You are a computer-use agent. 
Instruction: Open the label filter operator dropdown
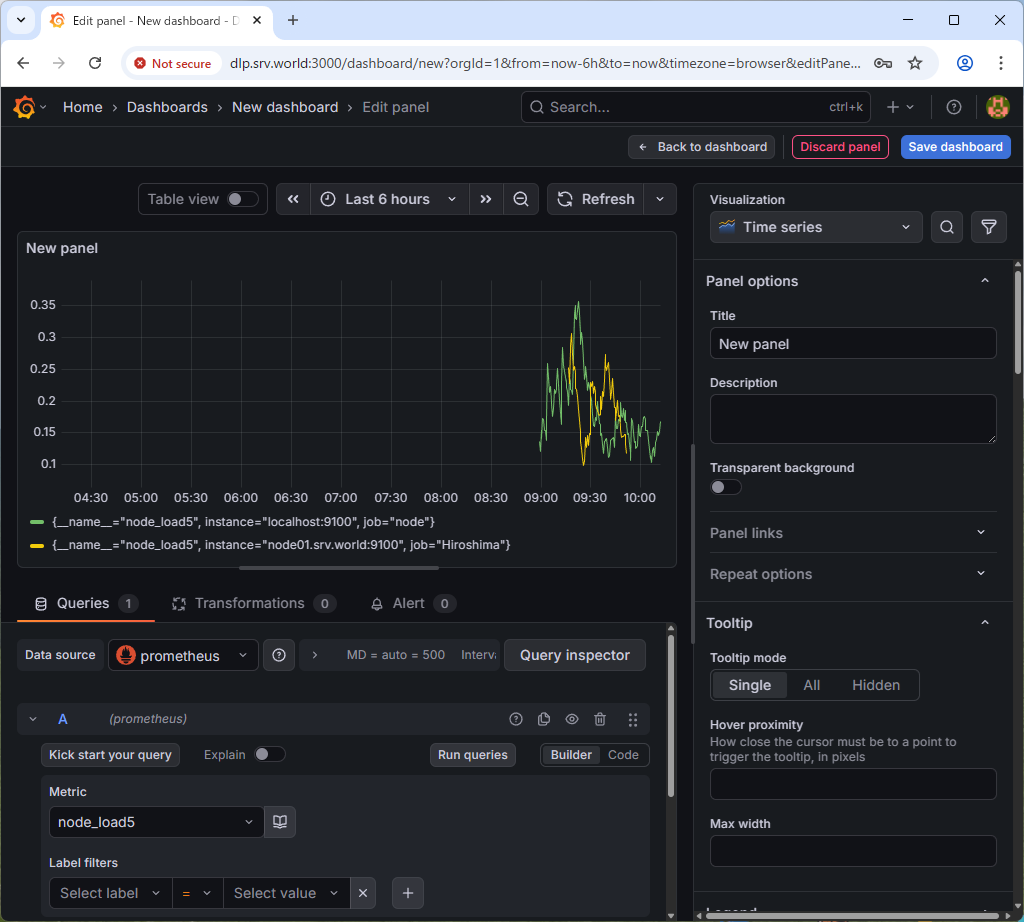197,893
